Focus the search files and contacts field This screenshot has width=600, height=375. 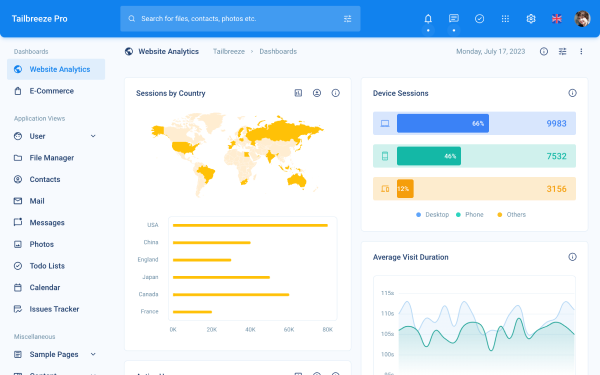click(240, 18)
